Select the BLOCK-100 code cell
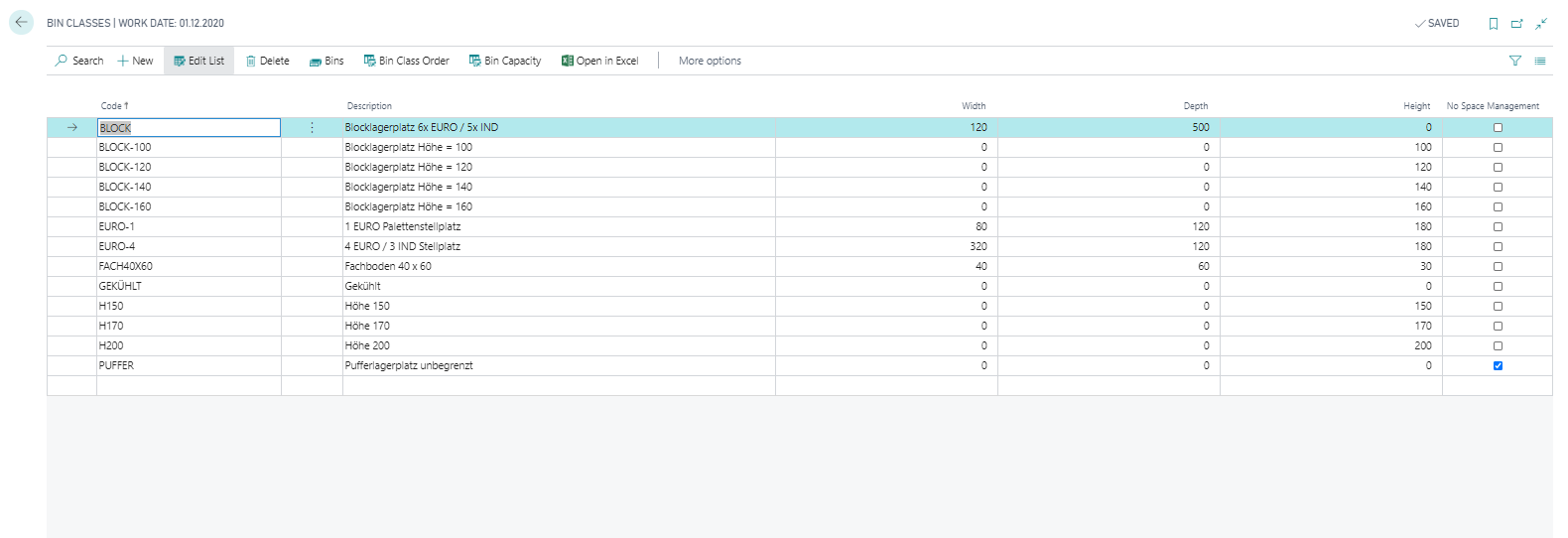 pos(189,147)
